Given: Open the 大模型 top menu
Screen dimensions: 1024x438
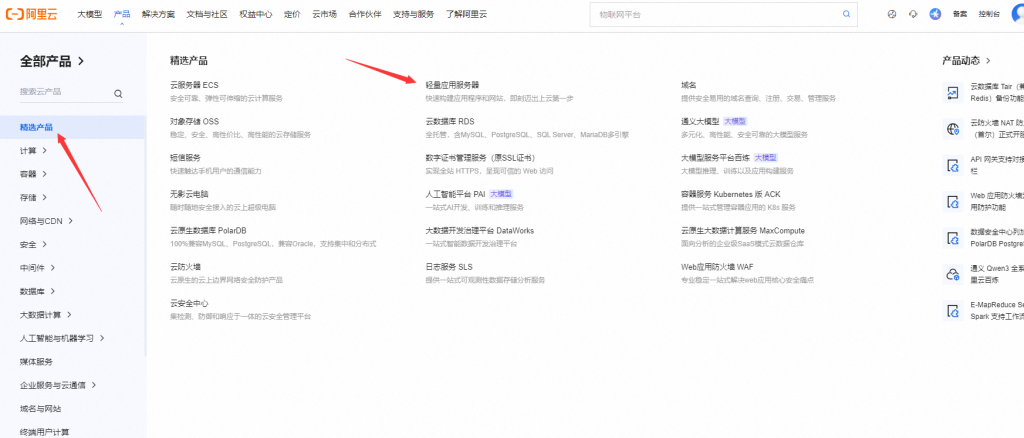Looking at the screenshot, I should (89, 14).
